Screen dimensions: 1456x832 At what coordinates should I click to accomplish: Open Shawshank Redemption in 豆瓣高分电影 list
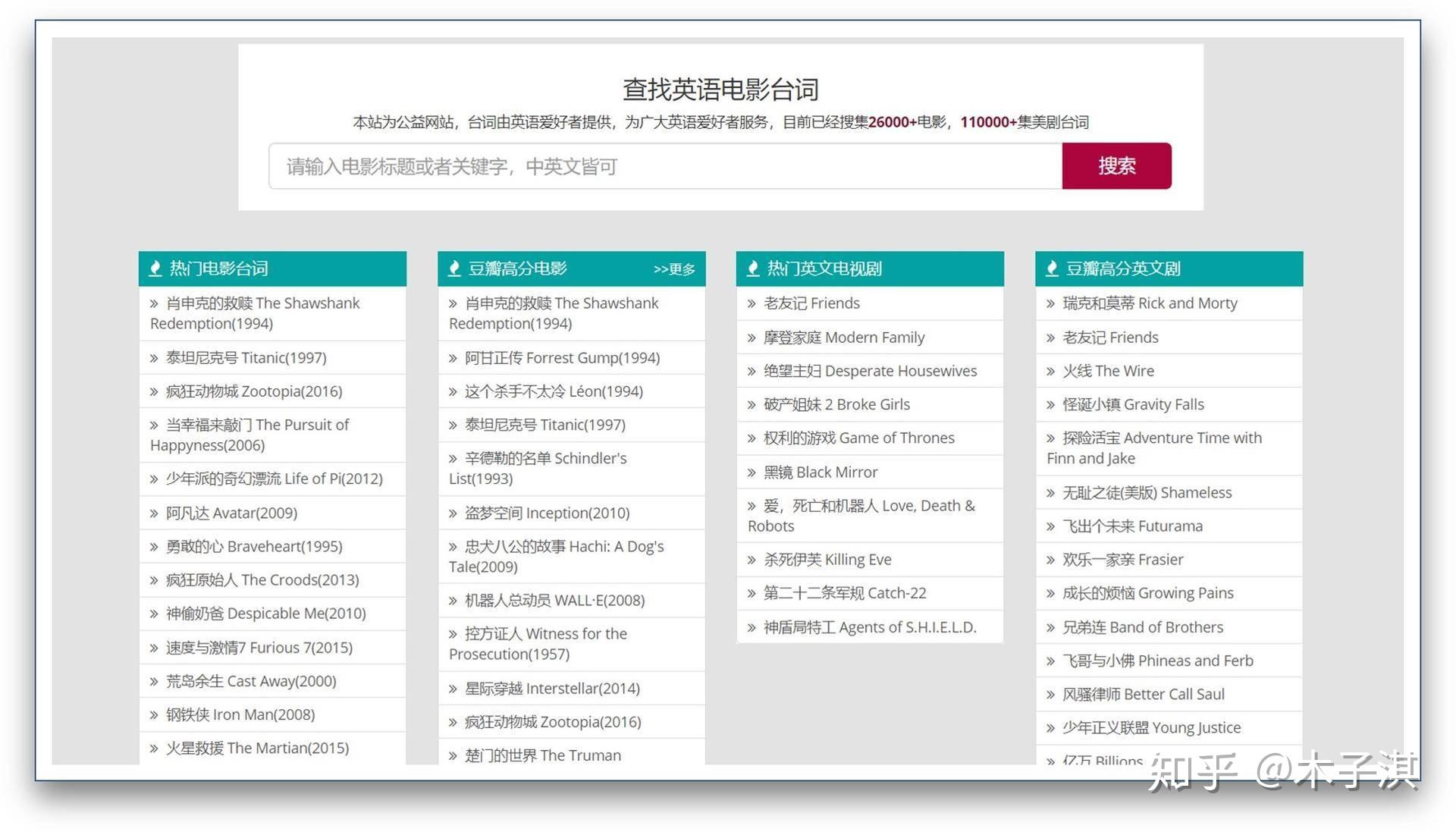(554, 313)
